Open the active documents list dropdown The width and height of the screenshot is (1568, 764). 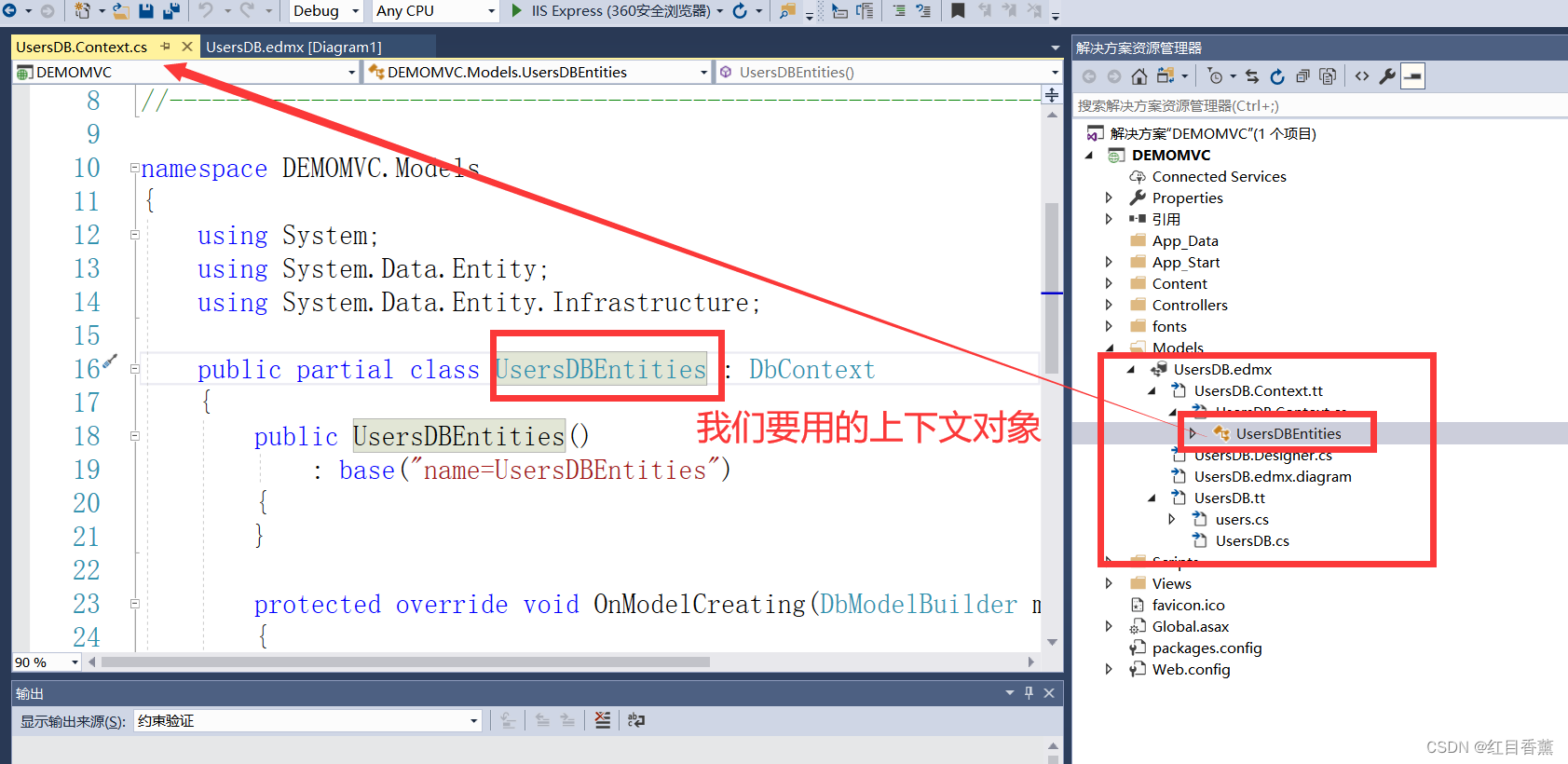[x=1055, y=47]
